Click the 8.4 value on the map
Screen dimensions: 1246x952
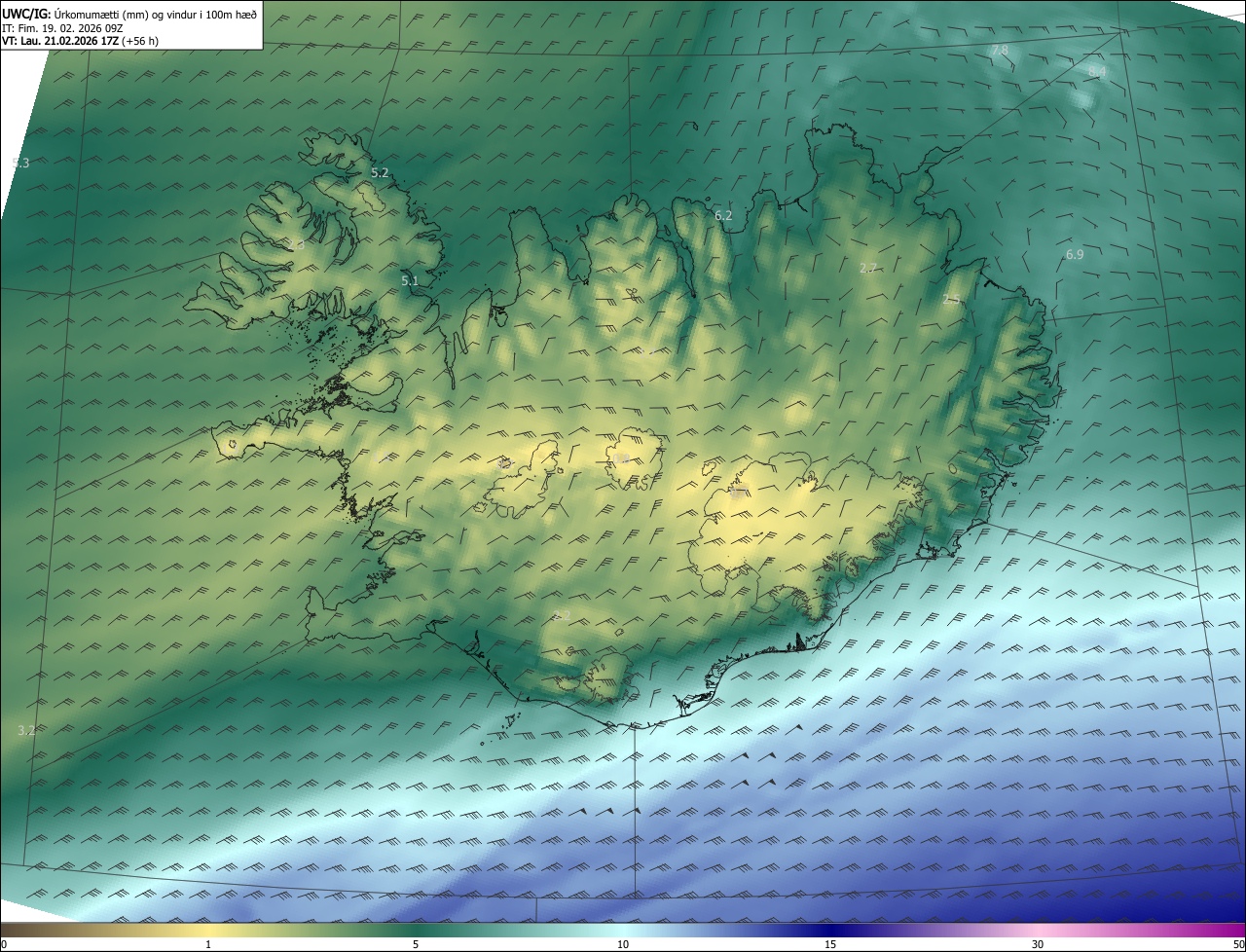1097,73
